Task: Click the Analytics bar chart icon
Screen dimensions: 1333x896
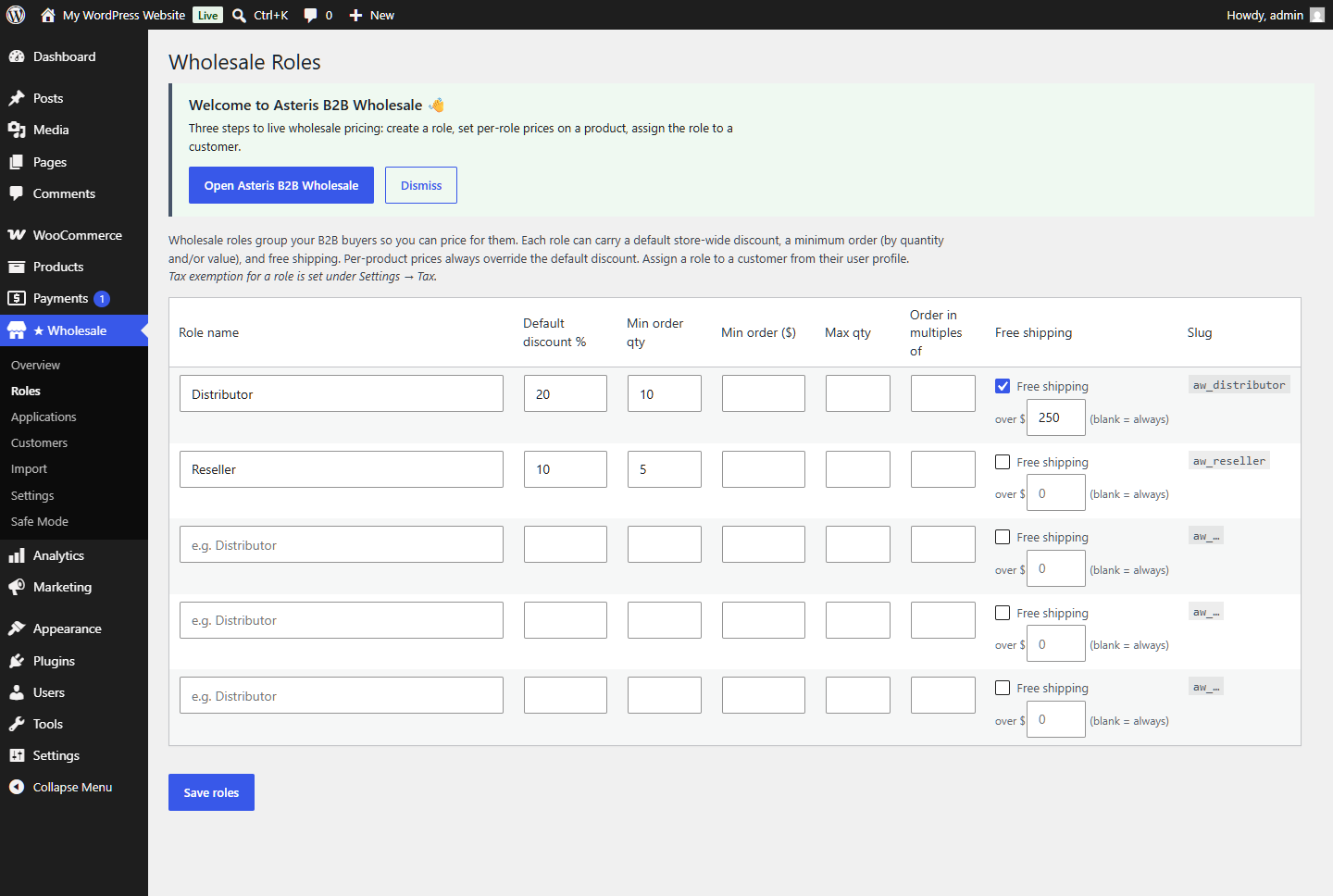Action: [17, 555]
